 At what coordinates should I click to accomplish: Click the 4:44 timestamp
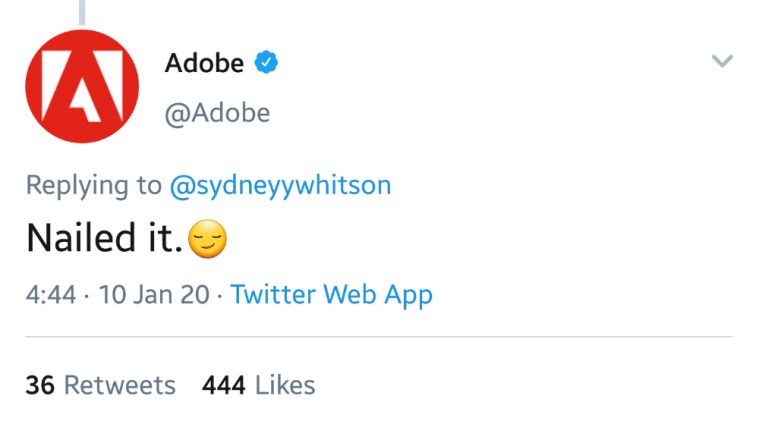click(x=51, y=295)
